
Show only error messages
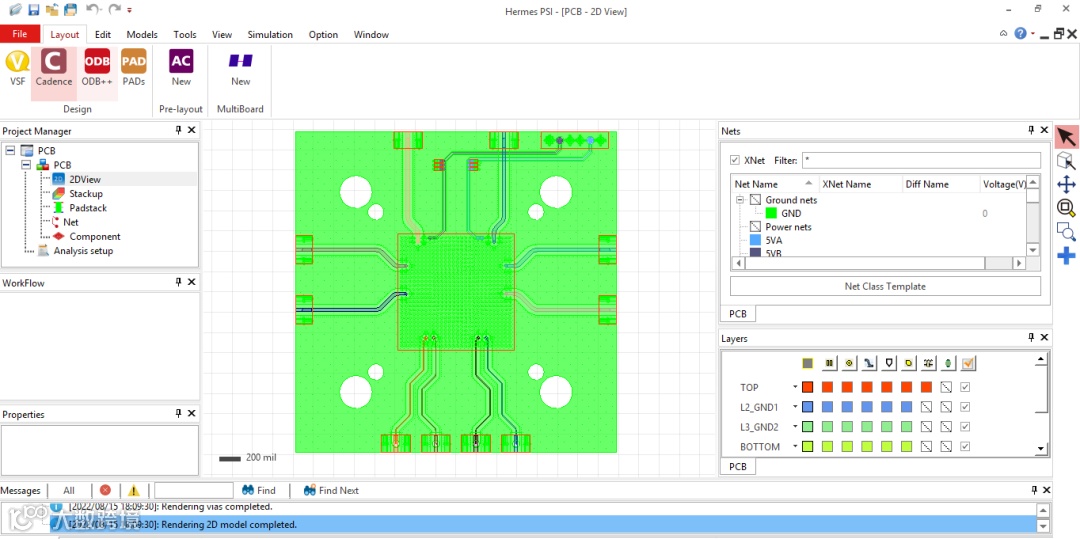[105, 490]
